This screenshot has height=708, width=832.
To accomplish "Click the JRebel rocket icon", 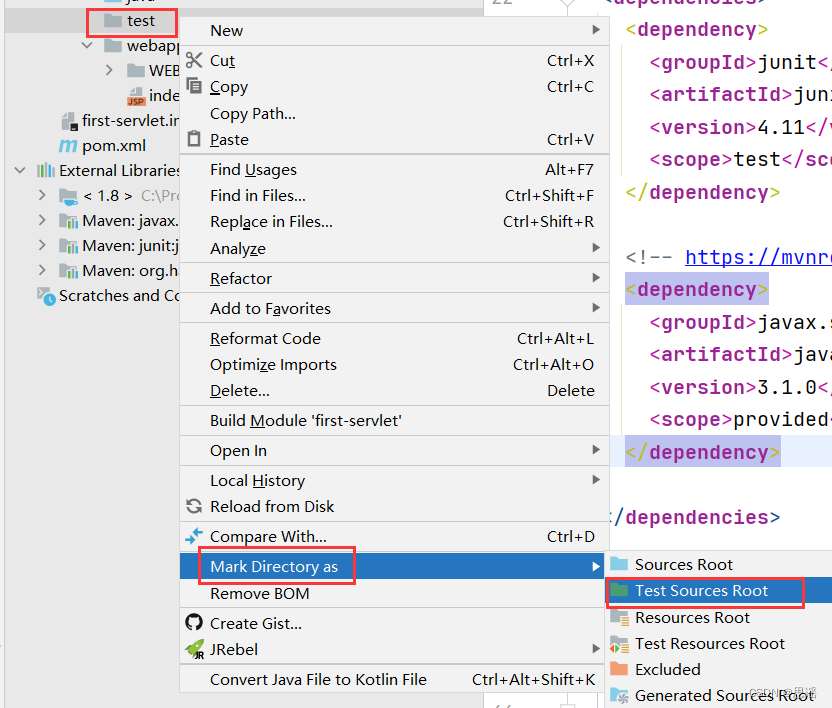I will 195,649.
